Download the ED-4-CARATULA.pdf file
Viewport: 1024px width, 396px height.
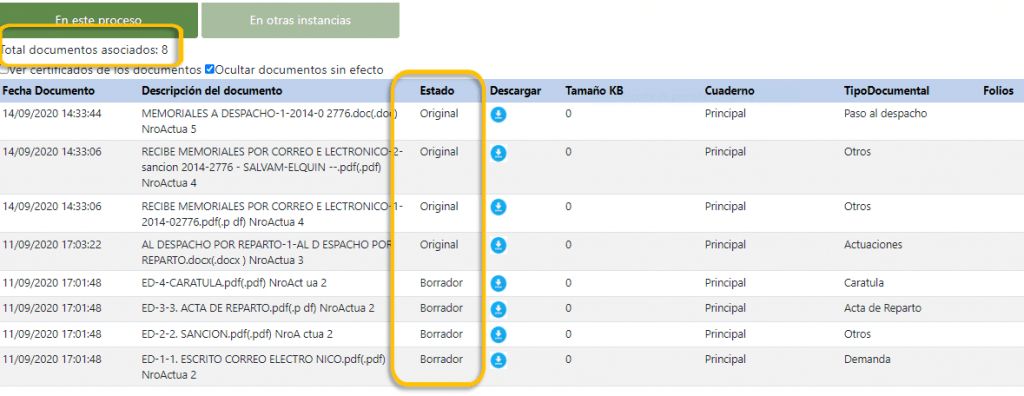point(498,284)
